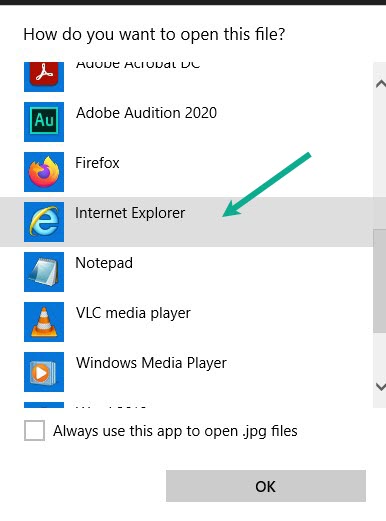386x521 pixels.
Task: Click the Internet Explorer e icon
Action: [44, 222]
